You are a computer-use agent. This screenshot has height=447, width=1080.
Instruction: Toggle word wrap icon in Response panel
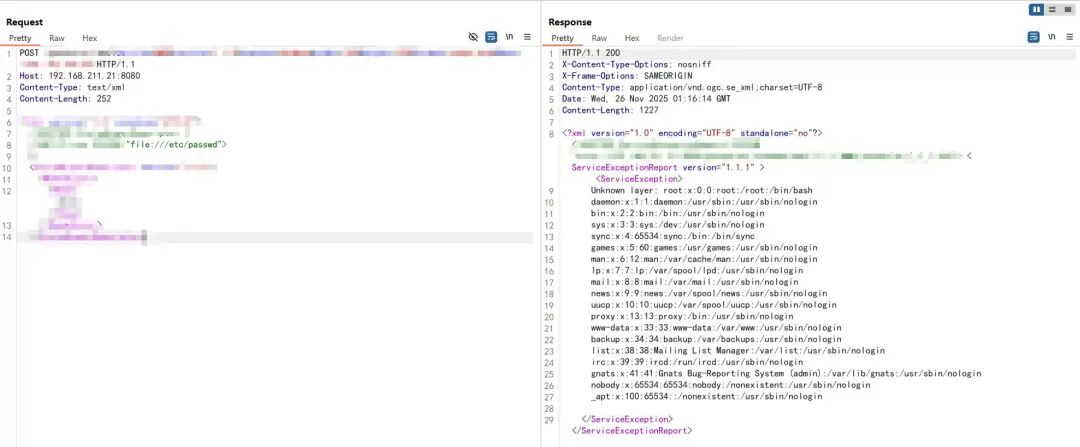click(1033, 37)
